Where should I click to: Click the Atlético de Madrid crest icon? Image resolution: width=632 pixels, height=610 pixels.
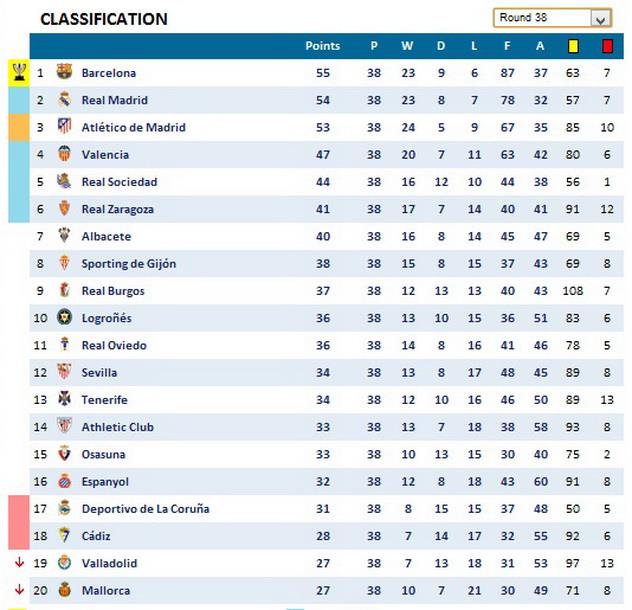coord(64,127)
